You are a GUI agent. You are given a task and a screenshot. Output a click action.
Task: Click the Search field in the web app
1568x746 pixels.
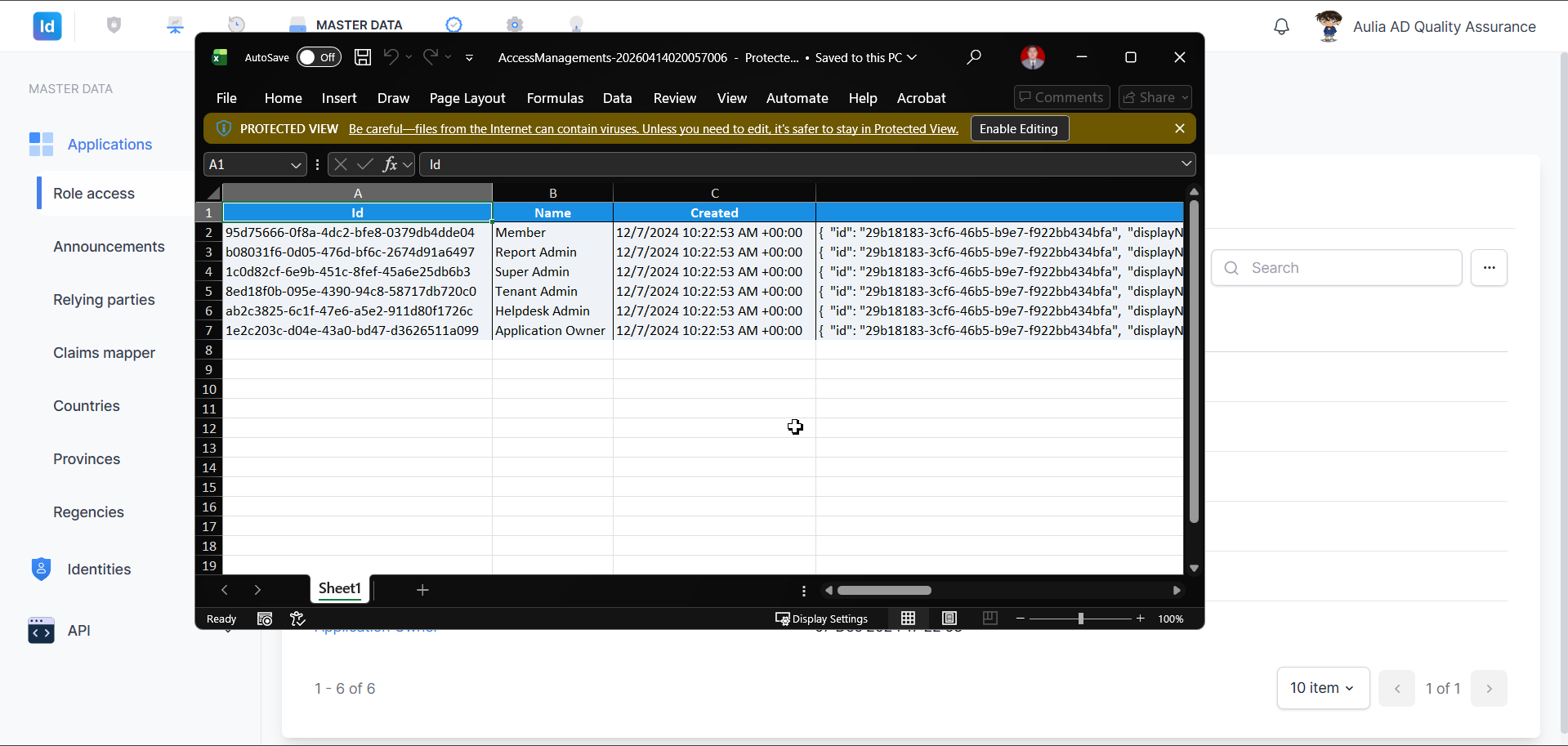1337,268
